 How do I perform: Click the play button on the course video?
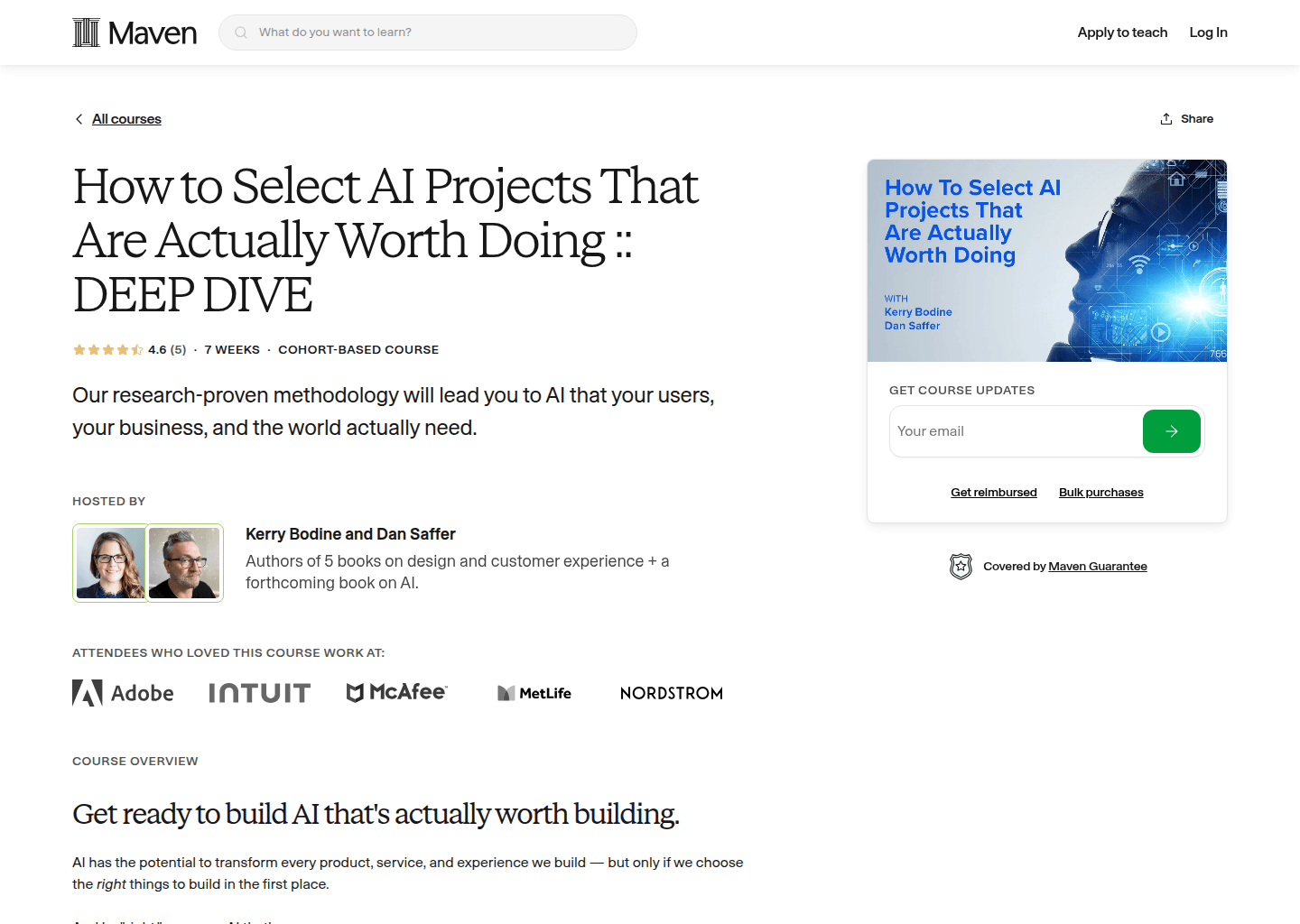(1159, 332)
